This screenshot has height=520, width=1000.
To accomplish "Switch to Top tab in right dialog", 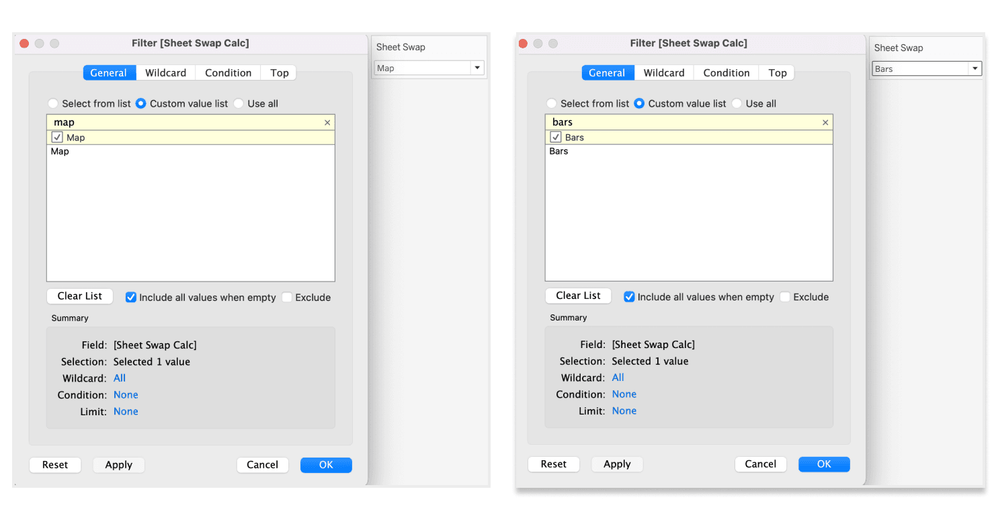I will pyautogui.click(x=777, y=73).
